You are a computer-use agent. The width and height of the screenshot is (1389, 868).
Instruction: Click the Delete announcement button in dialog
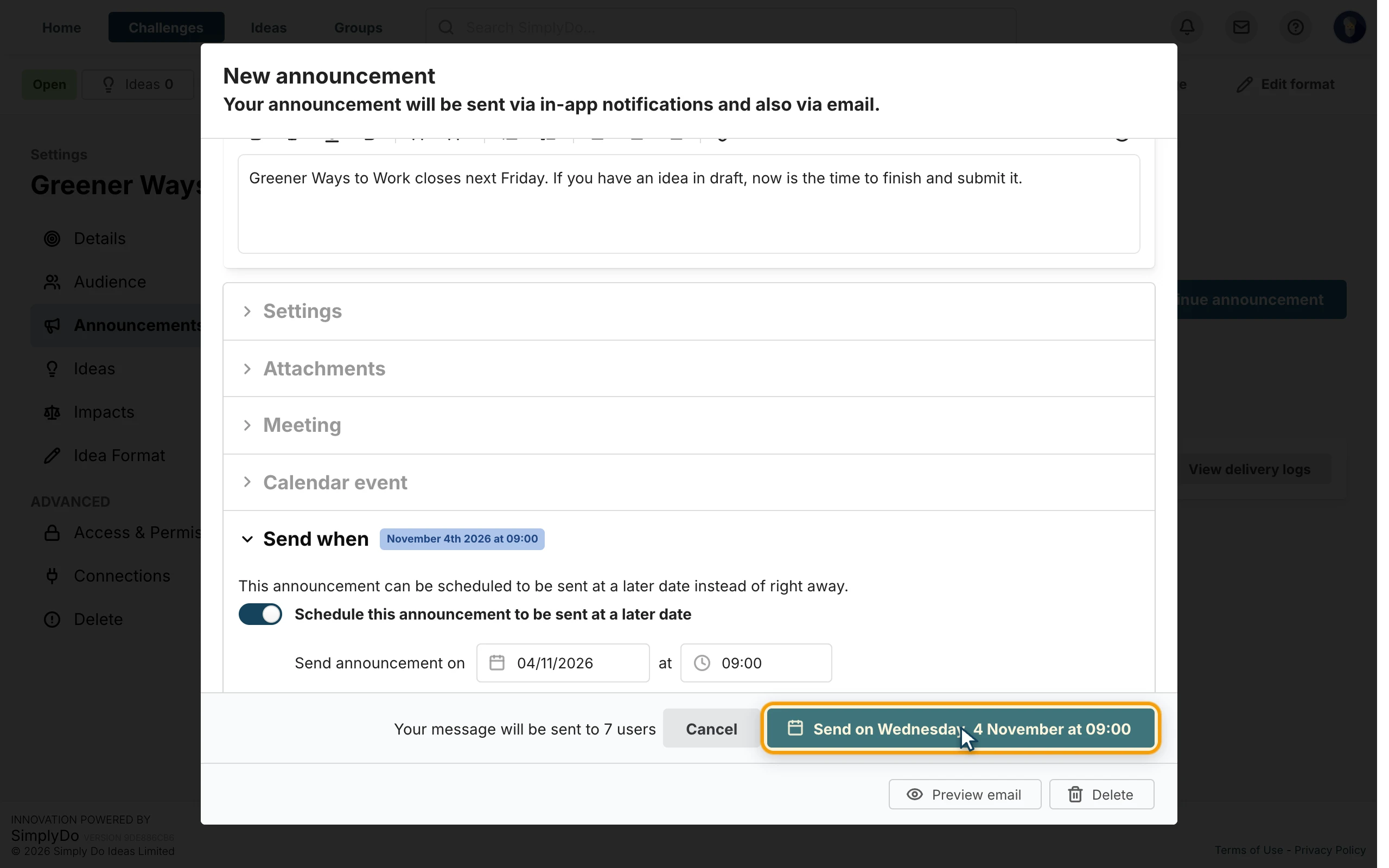[1101, 794]
